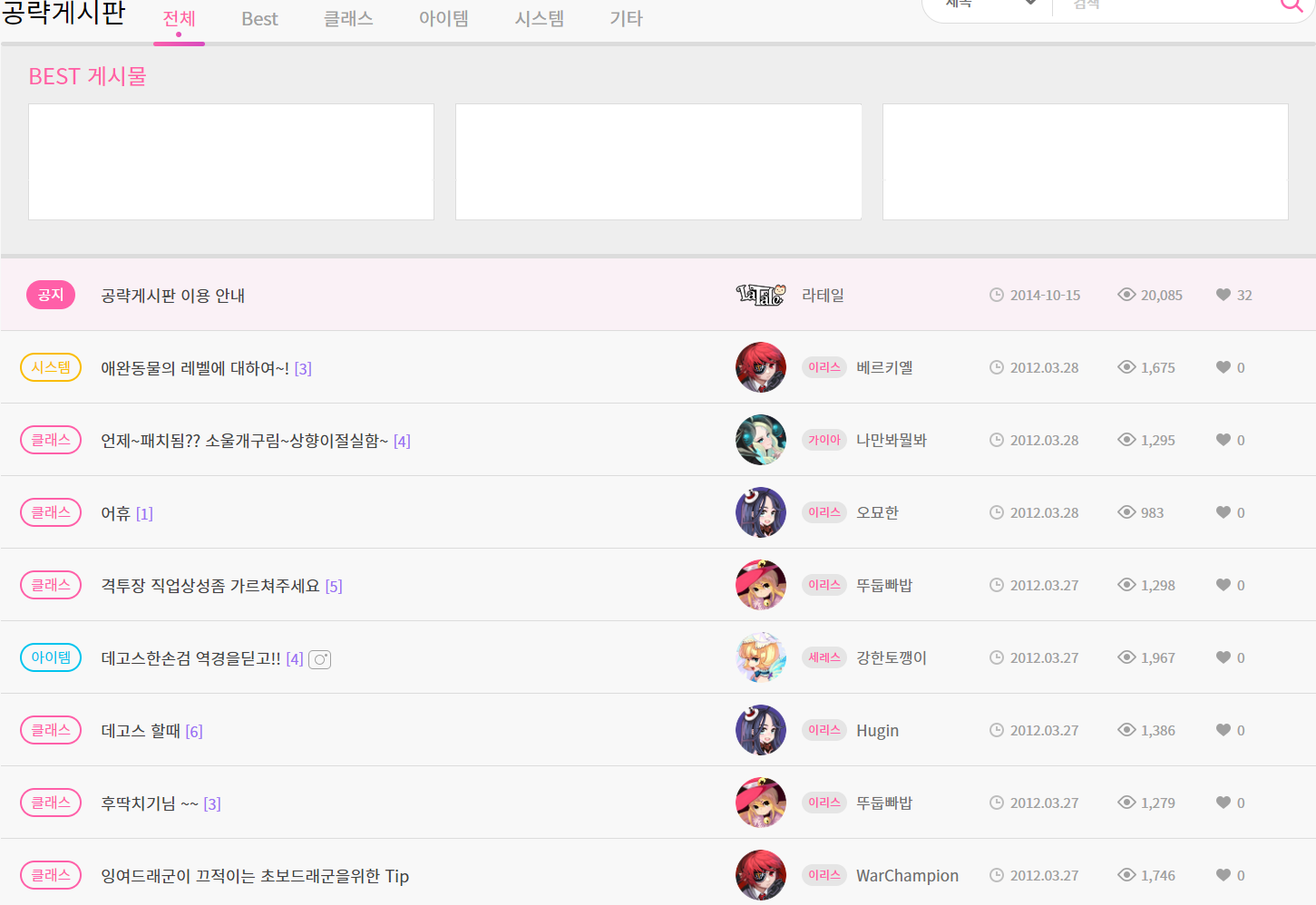Click the search text input field

(1170, 5)
